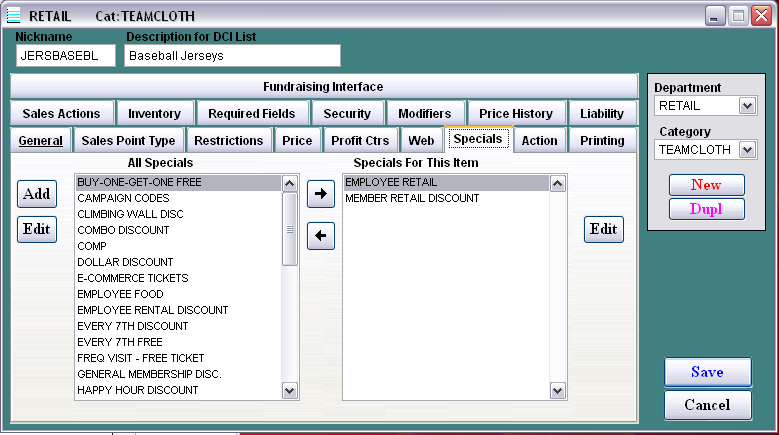Switch to the Liability tab
Image resolution: width=779 pixels, height=435 pixels.
602,113
